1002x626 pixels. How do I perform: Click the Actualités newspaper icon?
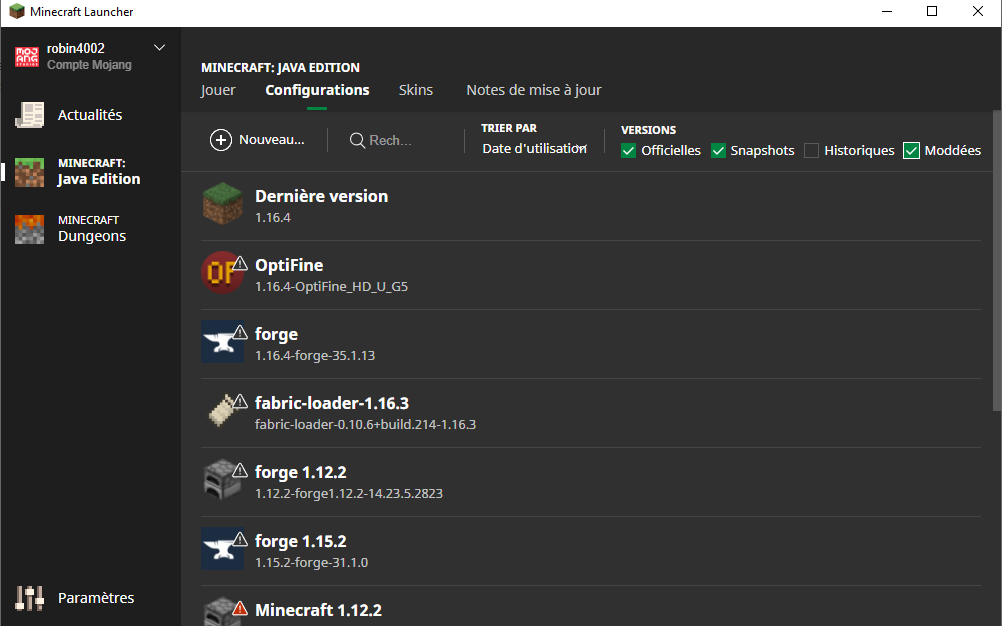tap(30, 115)
